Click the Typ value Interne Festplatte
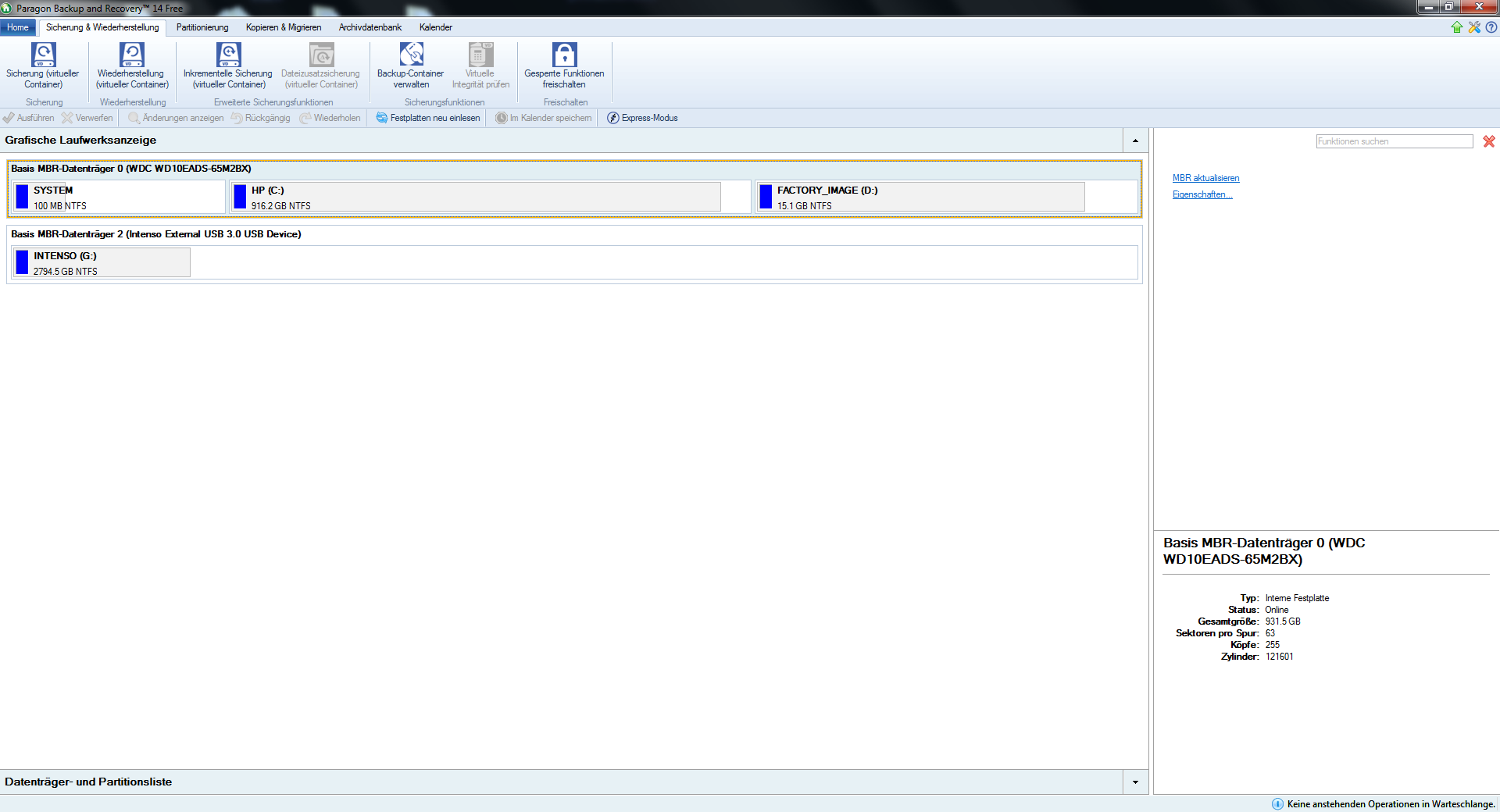Image resolution: width=1500 pixels, height=812 pixels. click(x=1297, y=598)
